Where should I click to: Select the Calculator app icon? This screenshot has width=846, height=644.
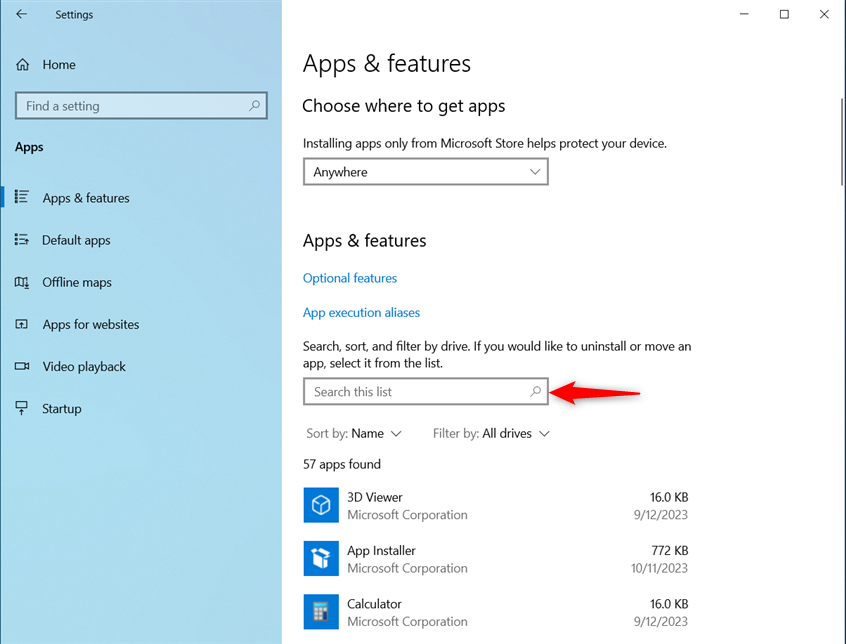(x=321, y=612)
